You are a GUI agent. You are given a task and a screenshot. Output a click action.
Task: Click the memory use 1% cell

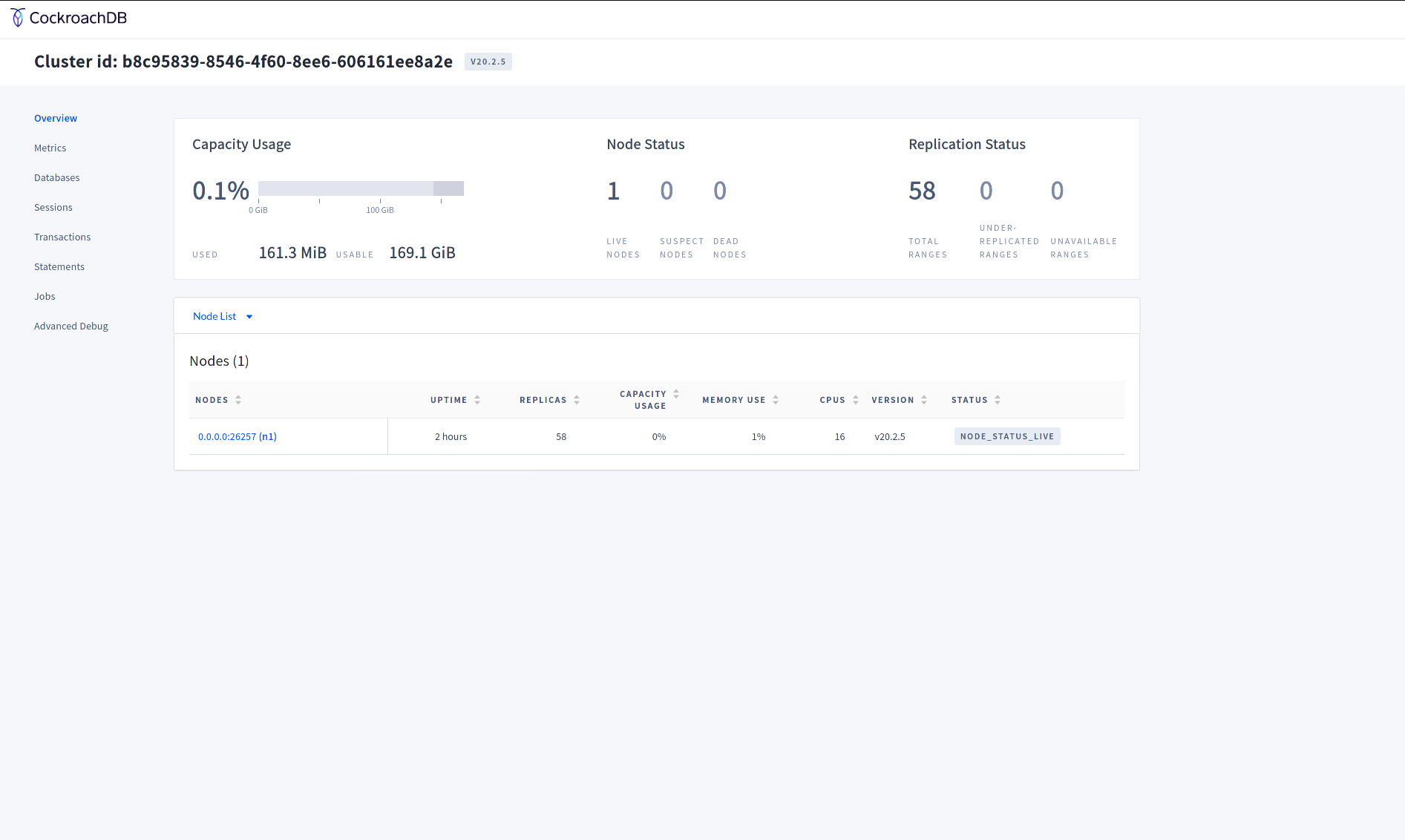pos(759,436)
